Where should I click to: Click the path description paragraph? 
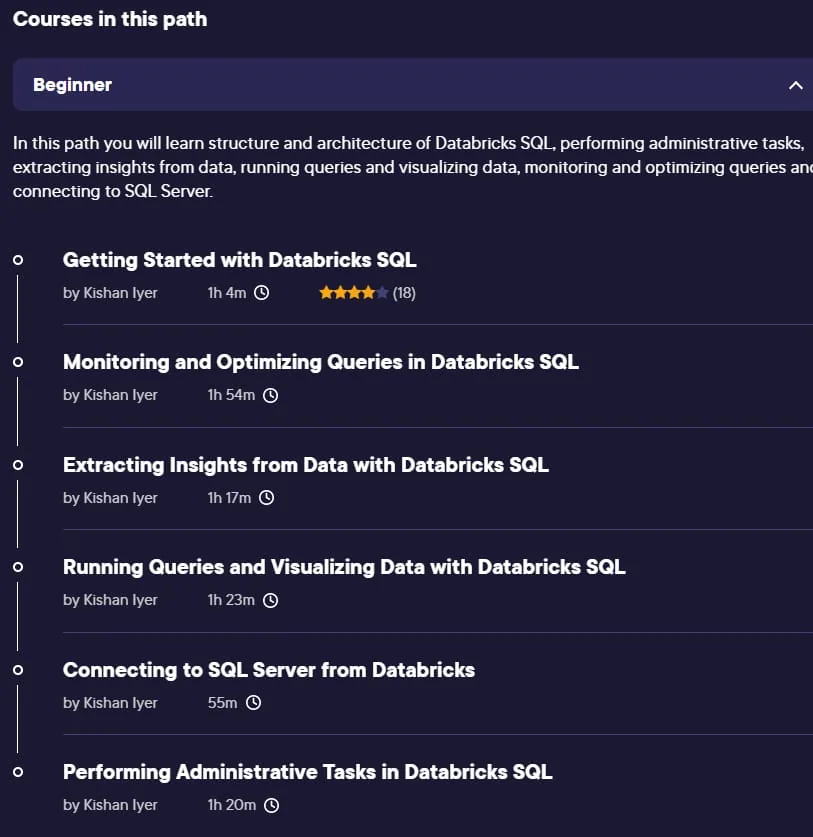(x=412, y=167)
